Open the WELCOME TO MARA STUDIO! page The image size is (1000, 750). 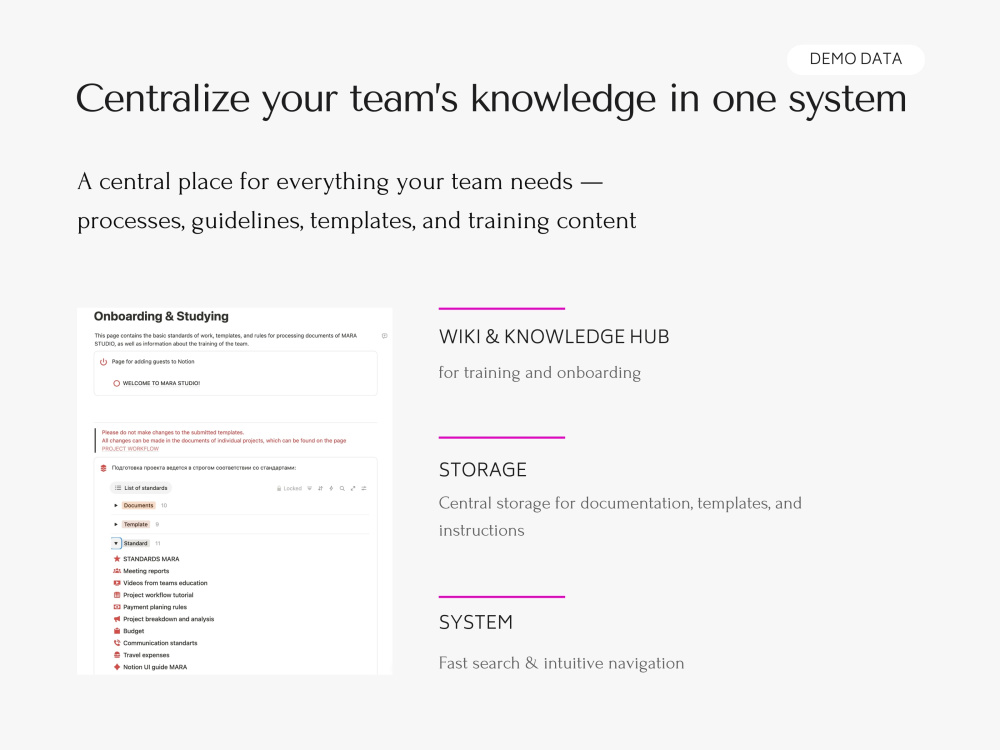156,383
